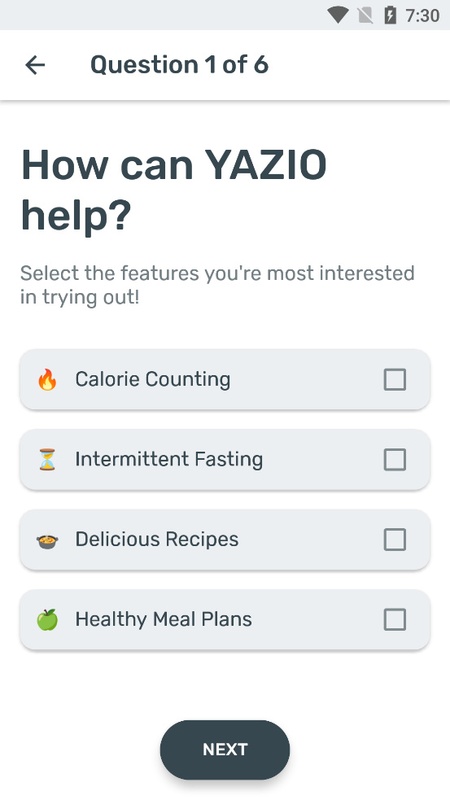Click the NEXT button
The width and height of the screenshot is (450, 800).
pos(225,749)
